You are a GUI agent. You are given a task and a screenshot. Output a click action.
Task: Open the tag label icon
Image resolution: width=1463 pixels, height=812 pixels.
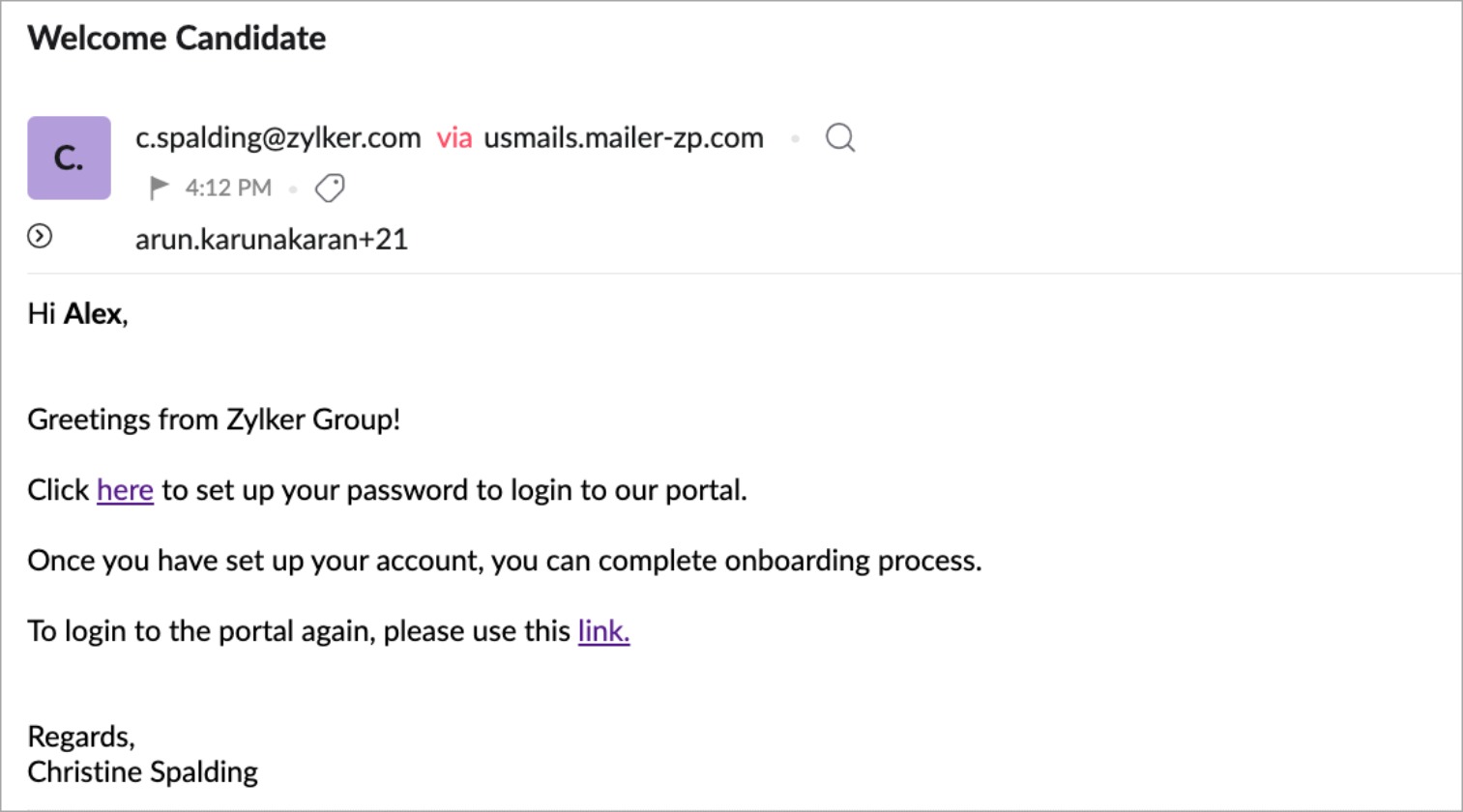[x=330, y=188]
